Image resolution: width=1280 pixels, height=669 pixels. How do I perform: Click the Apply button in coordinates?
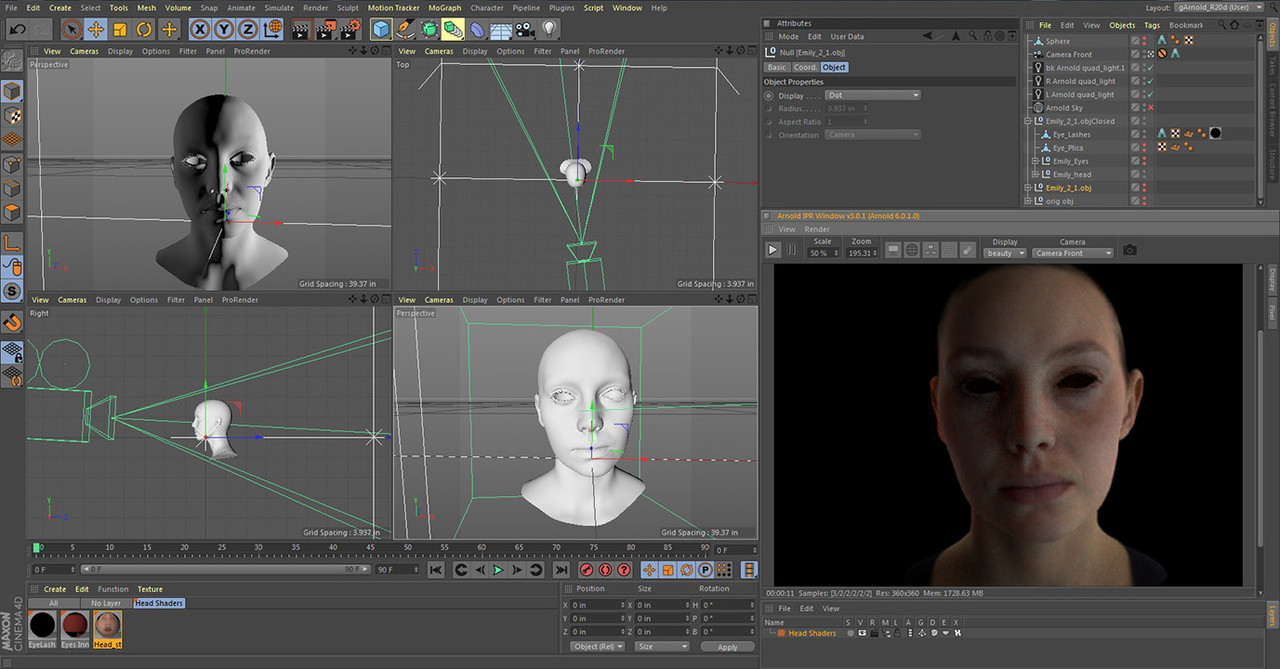click(x=727, y=647)
